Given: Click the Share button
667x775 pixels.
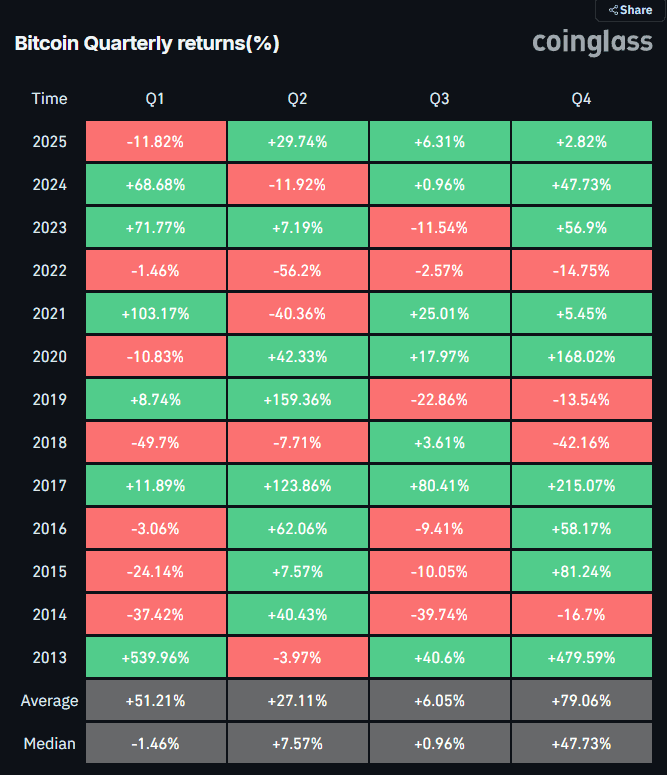Looking at the screenshot, I should tap(630, 10).
